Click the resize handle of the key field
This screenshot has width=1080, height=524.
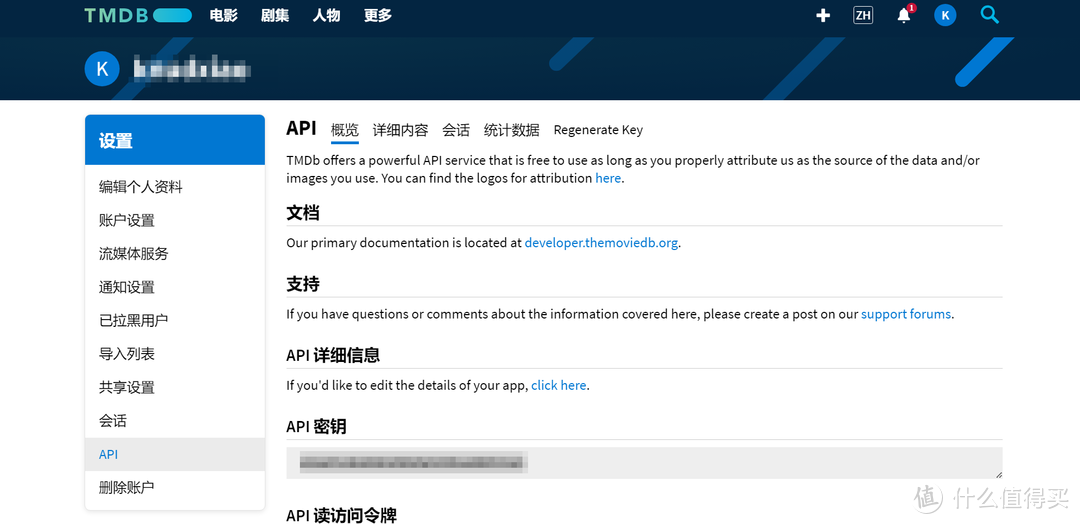pos(998,474)
